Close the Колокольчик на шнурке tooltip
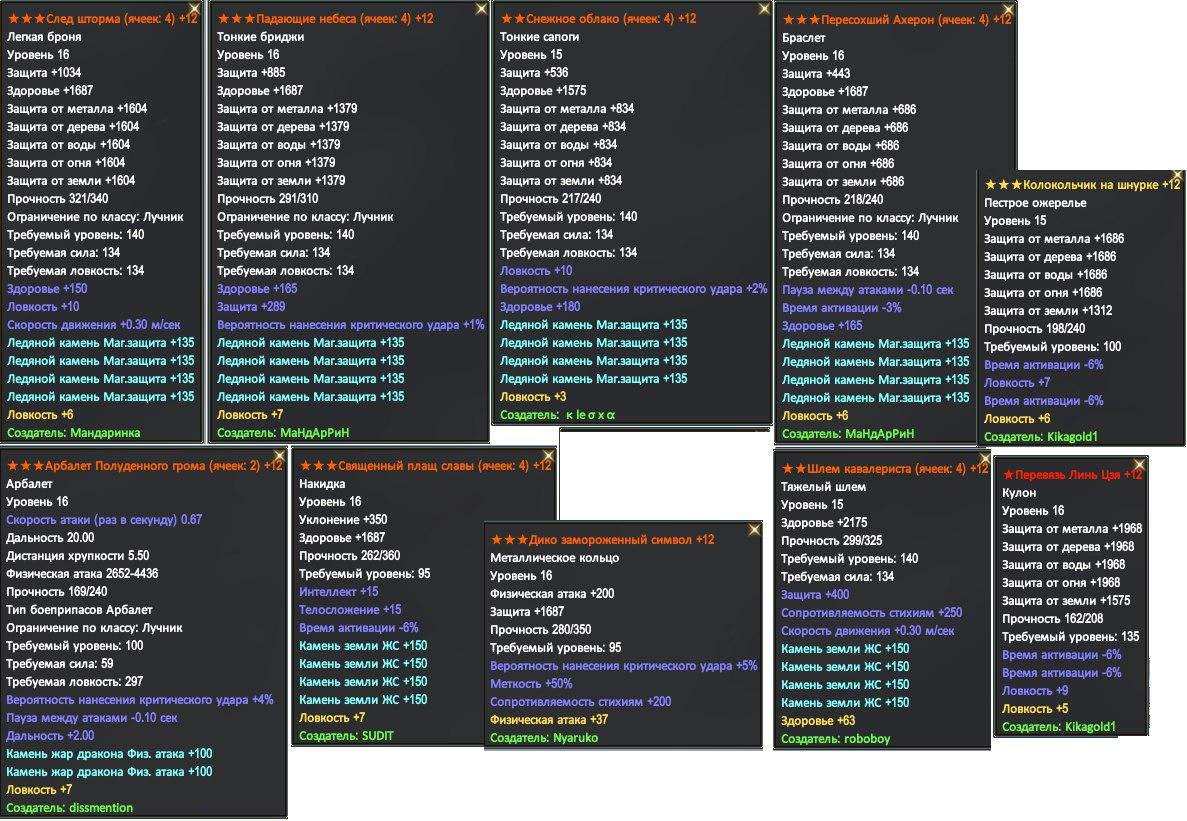Screen dimensions: 1187x821 click(1175, 176)
